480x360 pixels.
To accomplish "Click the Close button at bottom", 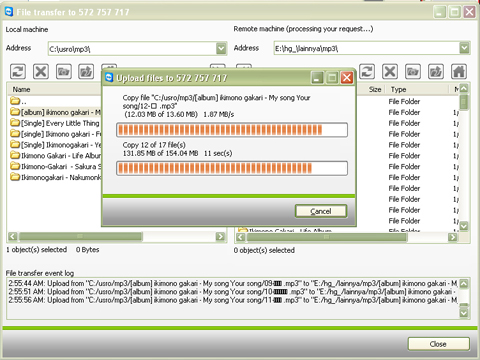I will [x=438, y=344].
